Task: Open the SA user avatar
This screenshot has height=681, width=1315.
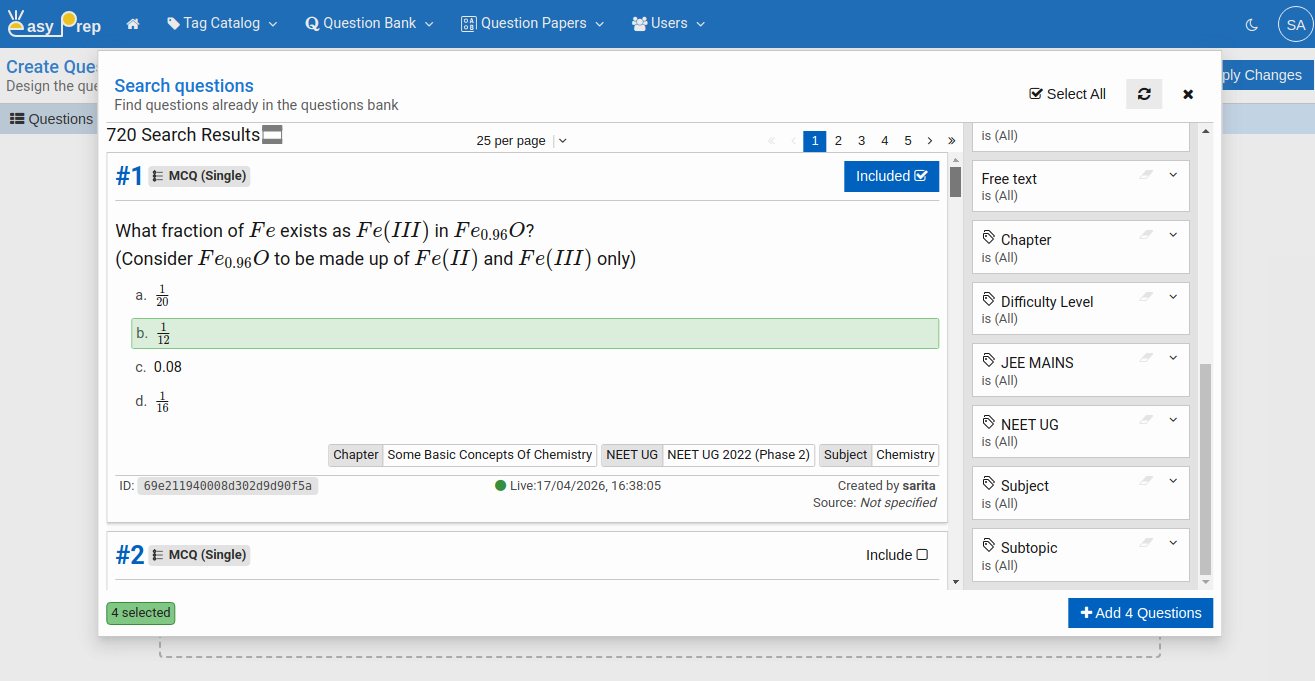Action: pyautogui.click(x=1295, y=24)
